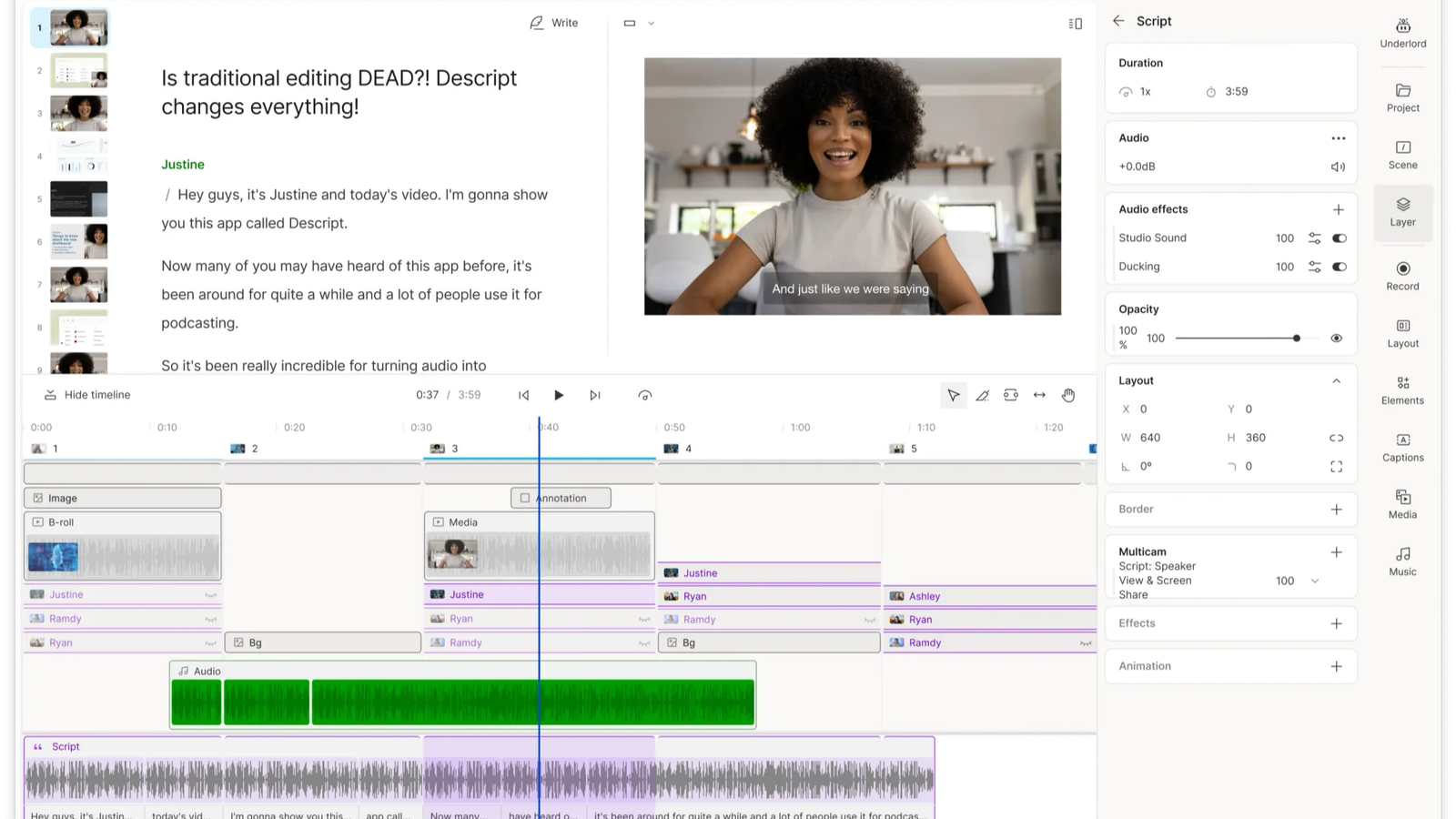Image resolution: width=1456 pixels, height=819 pixels.
Task: Open Ducking settings sliders
Action: (x=1314, y=267)
